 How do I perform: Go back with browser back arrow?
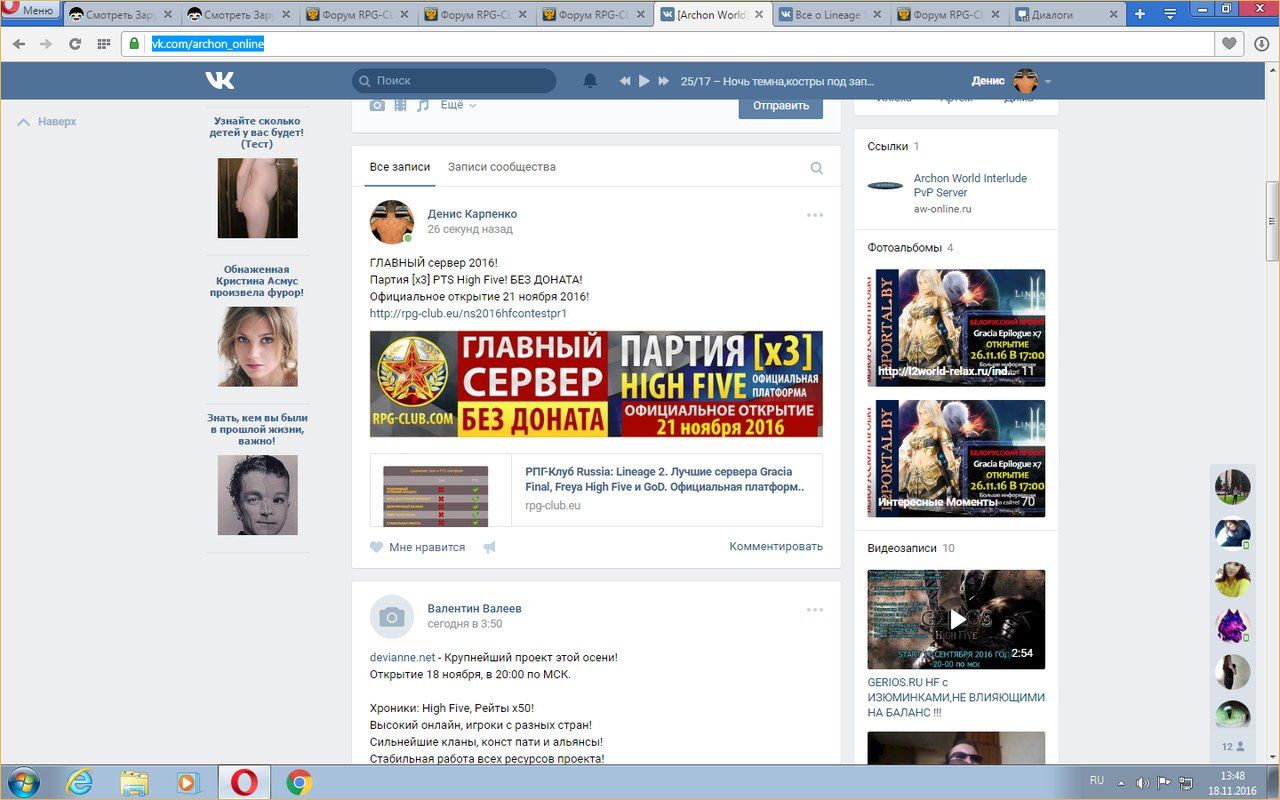click(20, 44)
